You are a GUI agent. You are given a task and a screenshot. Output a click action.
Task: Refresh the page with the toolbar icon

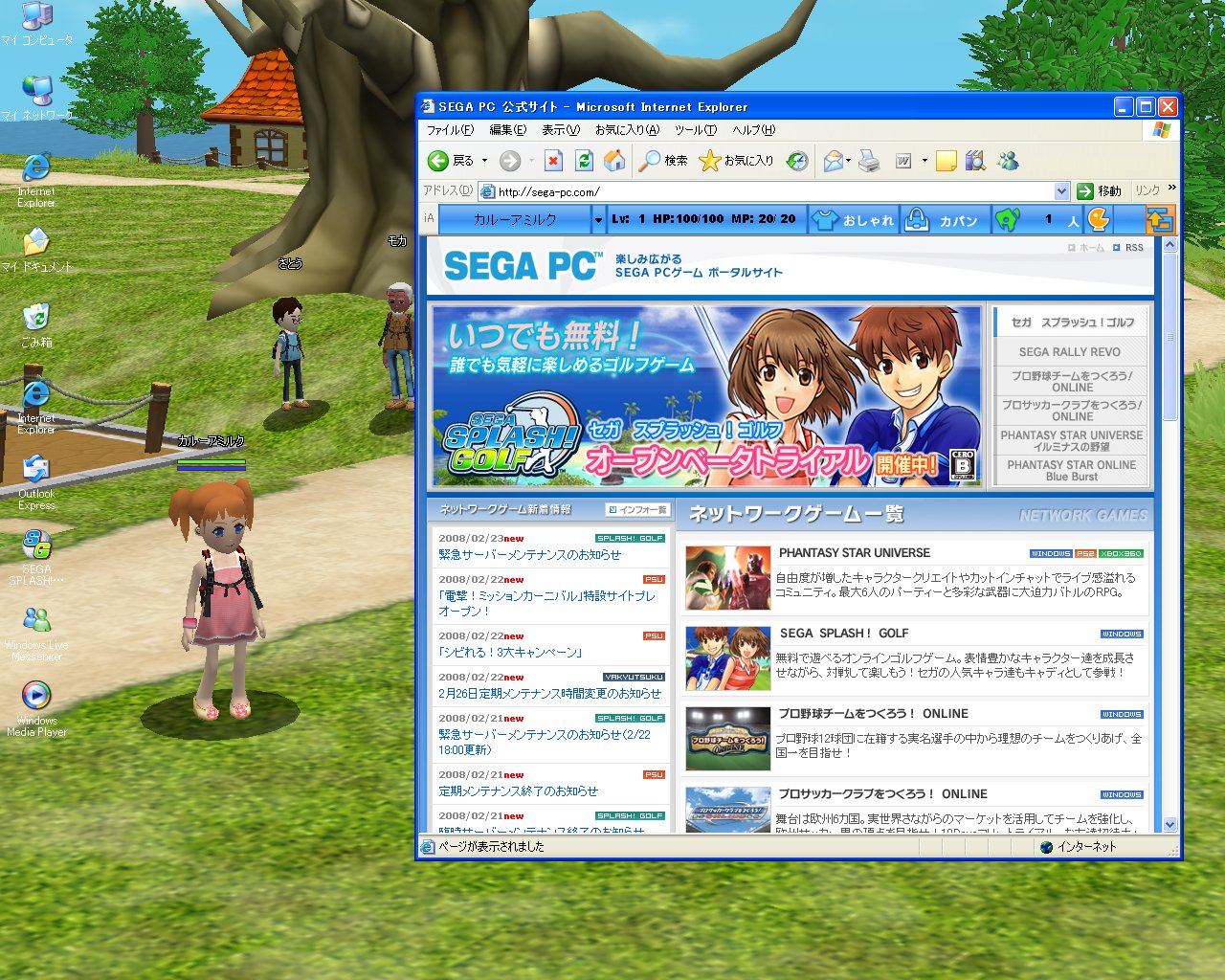tap(584, 161)
